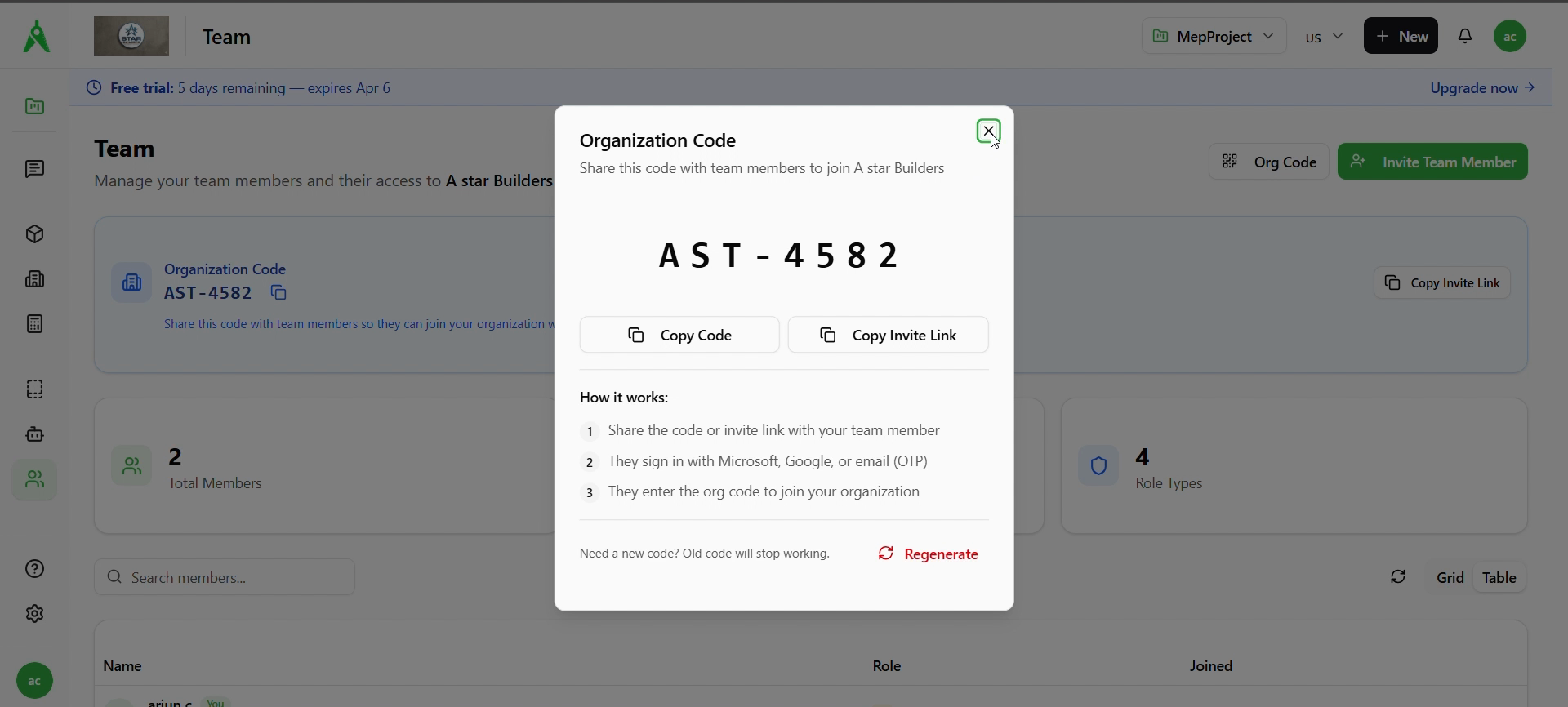Switch to Table view

[1499, 577]
